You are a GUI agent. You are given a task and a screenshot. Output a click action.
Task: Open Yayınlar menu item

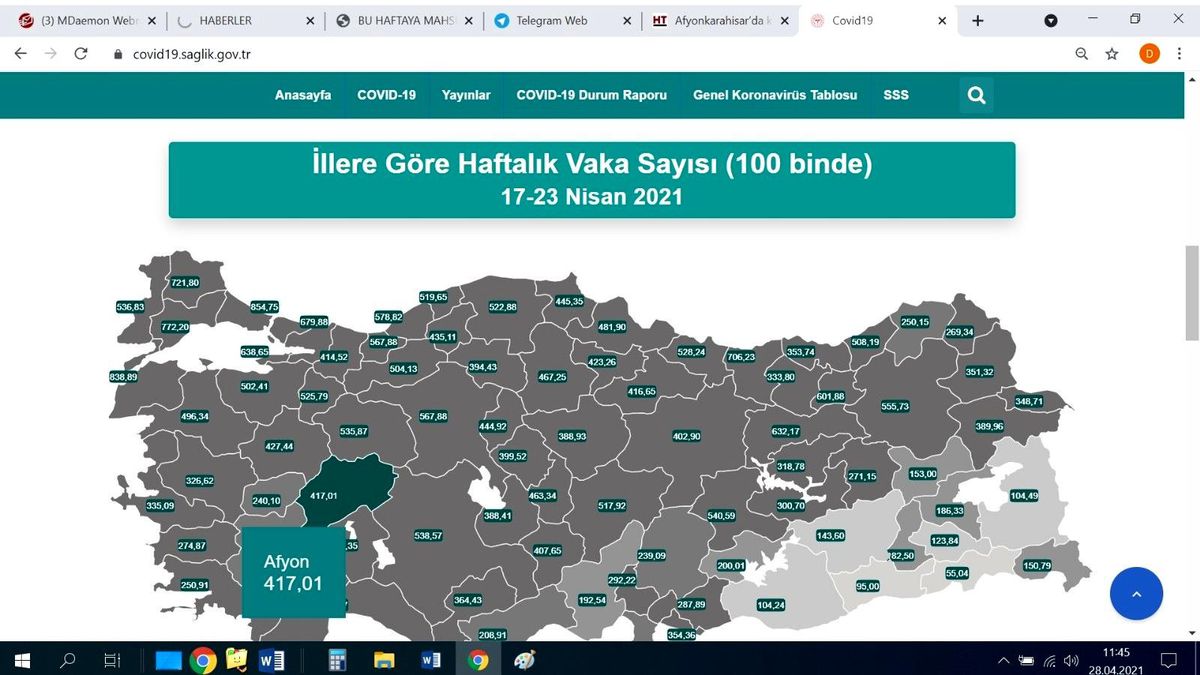pos(466,95)
